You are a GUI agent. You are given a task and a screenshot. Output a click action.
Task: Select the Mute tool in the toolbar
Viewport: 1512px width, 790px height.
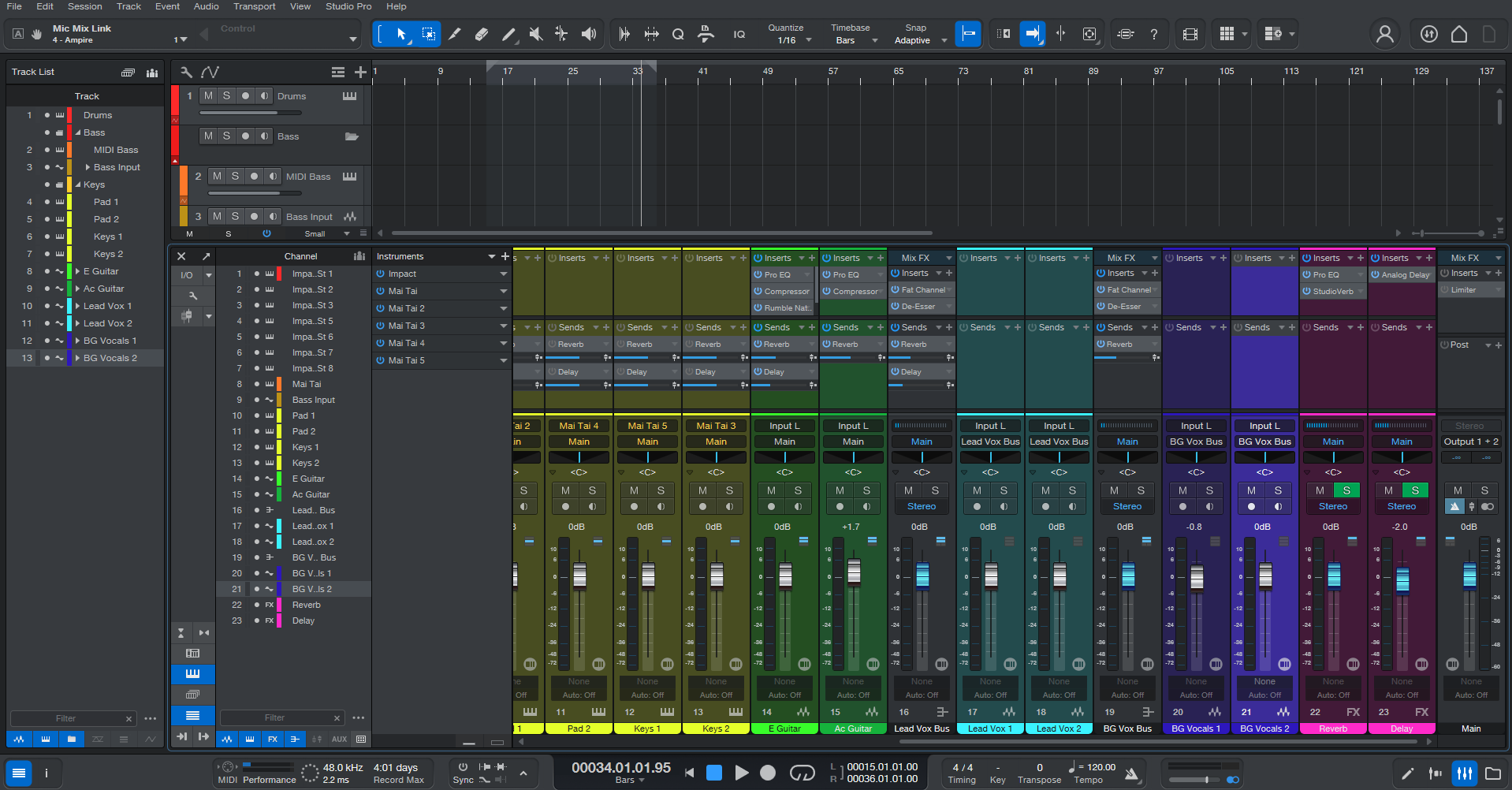[535, 34]
